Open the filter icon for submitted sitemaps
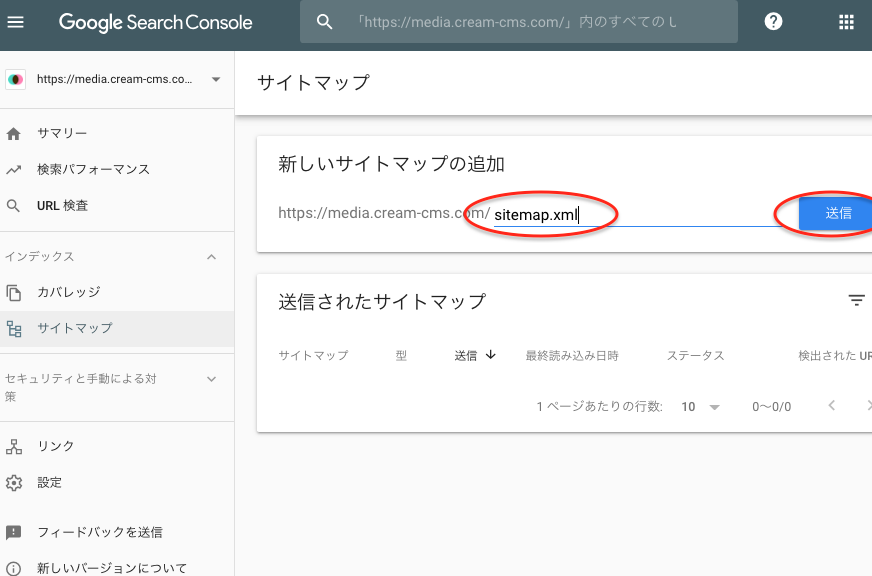872x576 pixels. [856, 300]
